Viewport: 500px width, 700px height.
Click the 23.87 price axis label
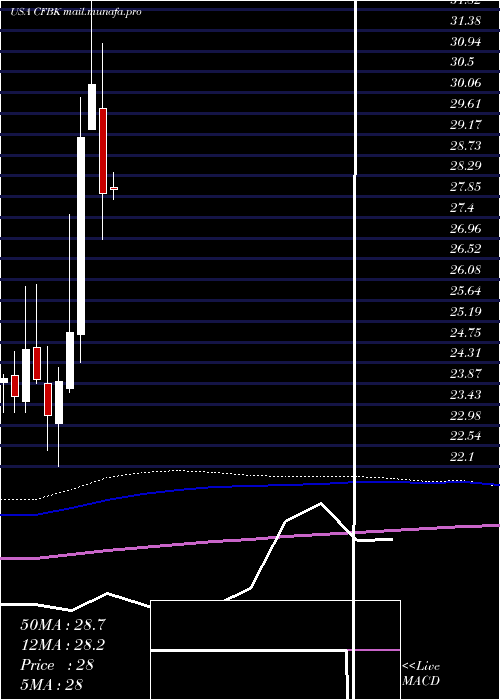coord(466,374)
